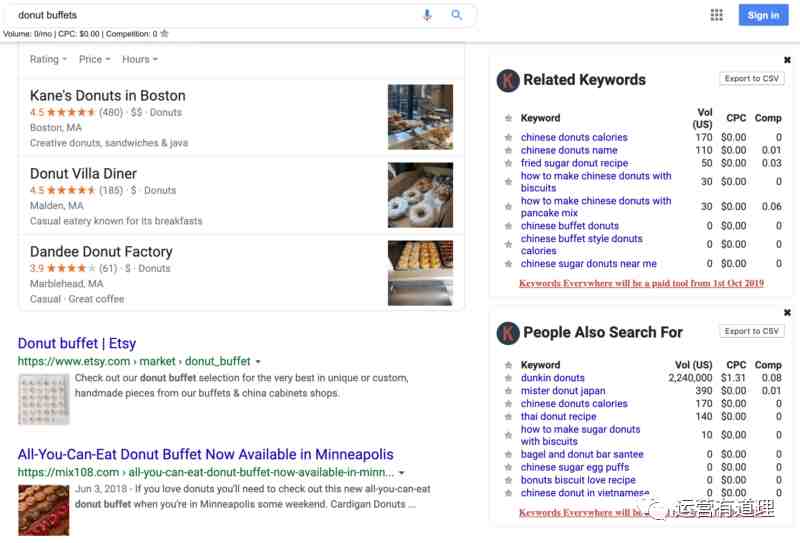Star 'chinese buffet style donuts calories' keyword
Image resolution: width=800 pixels, height=543 pixels.
pos(508,244)
